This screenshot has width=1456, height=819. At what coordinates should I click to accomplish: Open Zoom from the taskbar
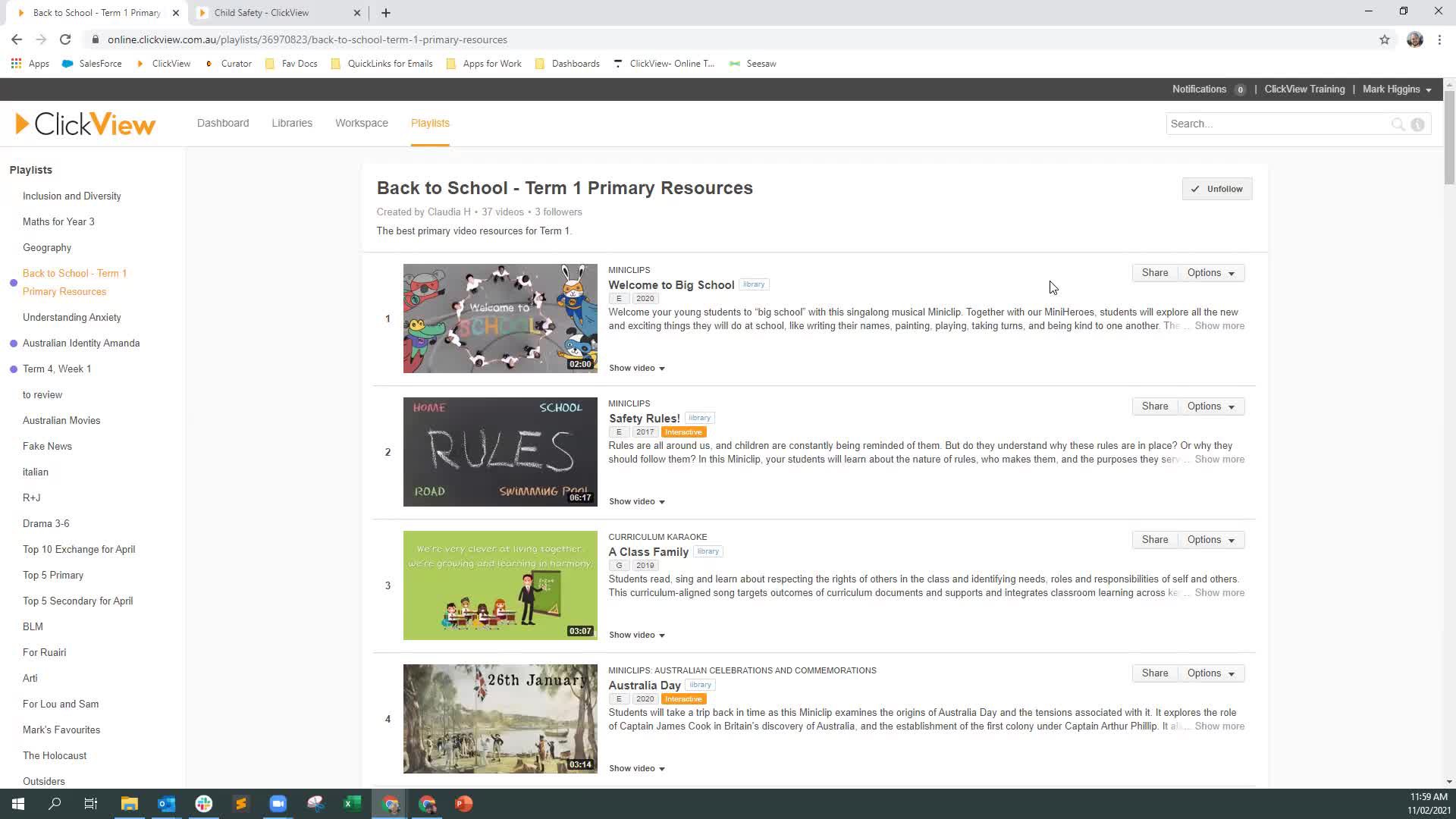tap(278, 804)
